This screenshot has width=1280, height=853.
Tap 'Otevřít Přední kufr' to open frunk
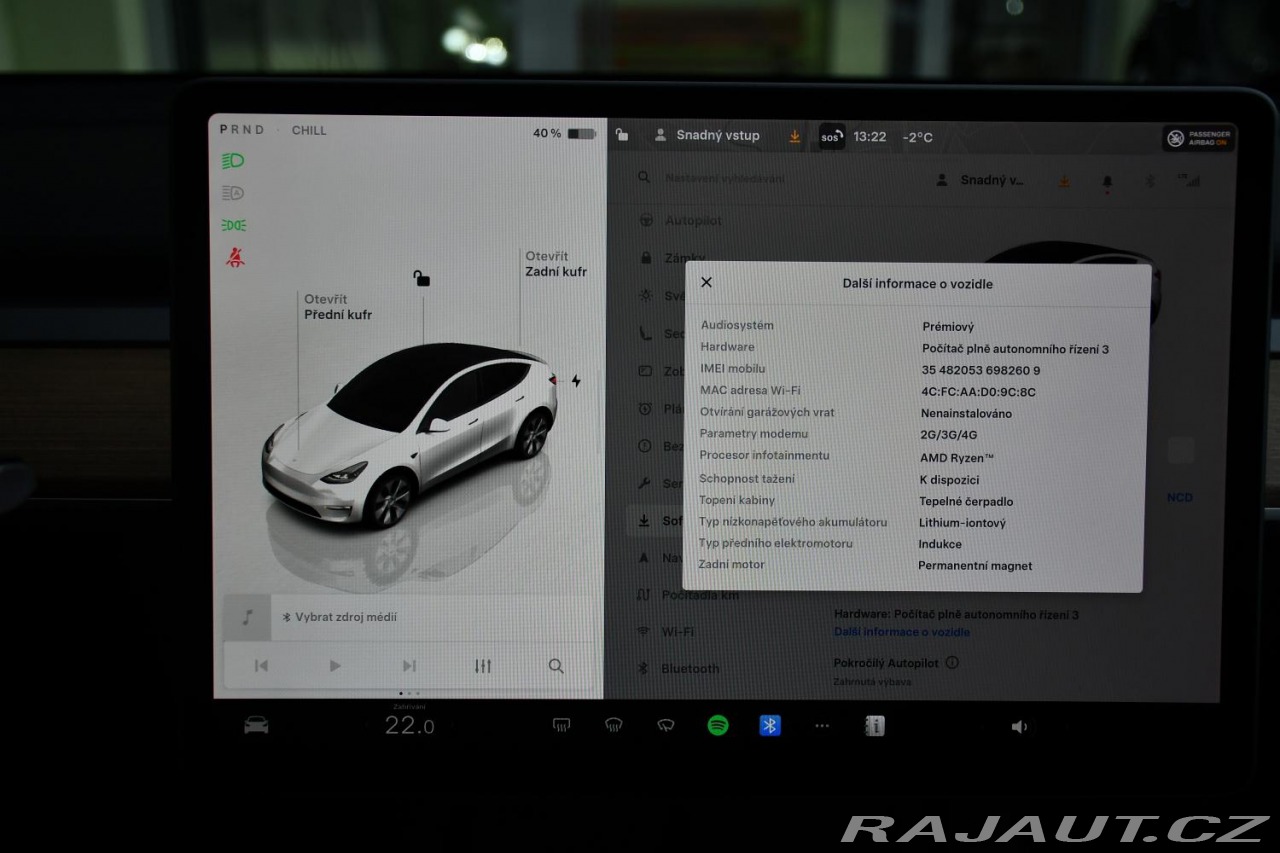(x=337, y=307)
